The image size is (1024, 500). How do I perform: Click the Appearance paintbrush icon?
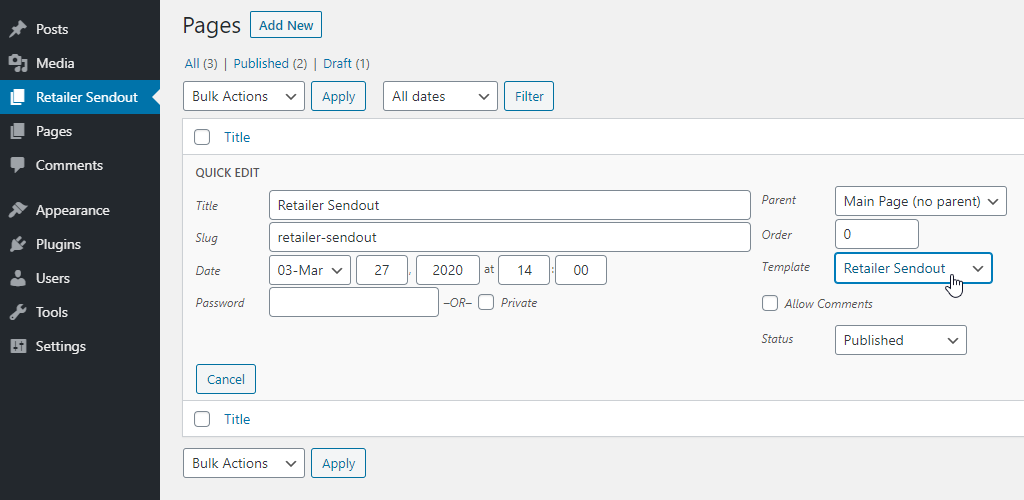(x=18, y=210)
